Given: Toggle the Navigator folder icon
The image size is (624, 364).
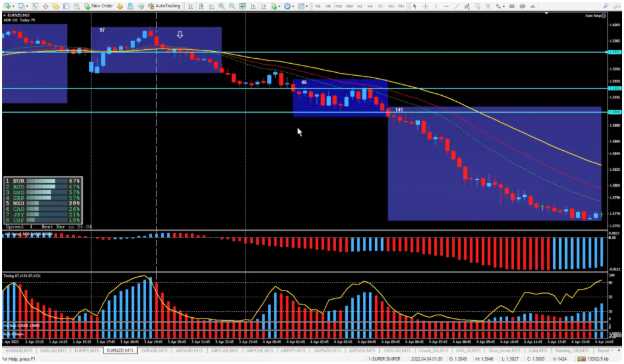Looking at the screenshot, I should [x=56, y=6].
